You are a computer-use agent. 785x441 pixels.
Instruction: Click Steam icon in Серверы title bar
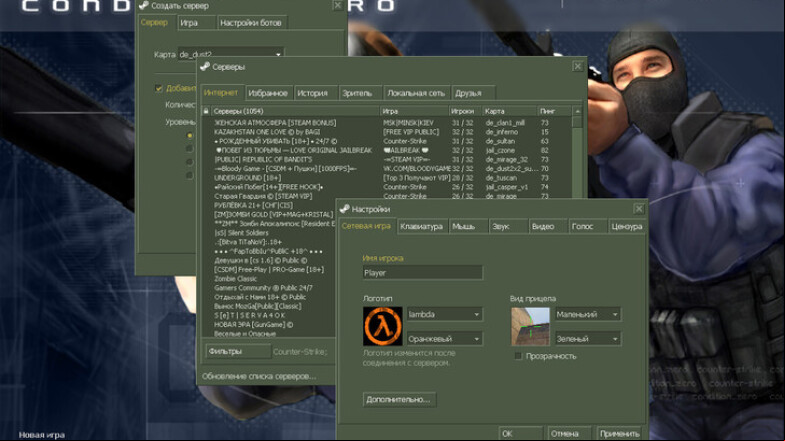(x=205, y=66)
